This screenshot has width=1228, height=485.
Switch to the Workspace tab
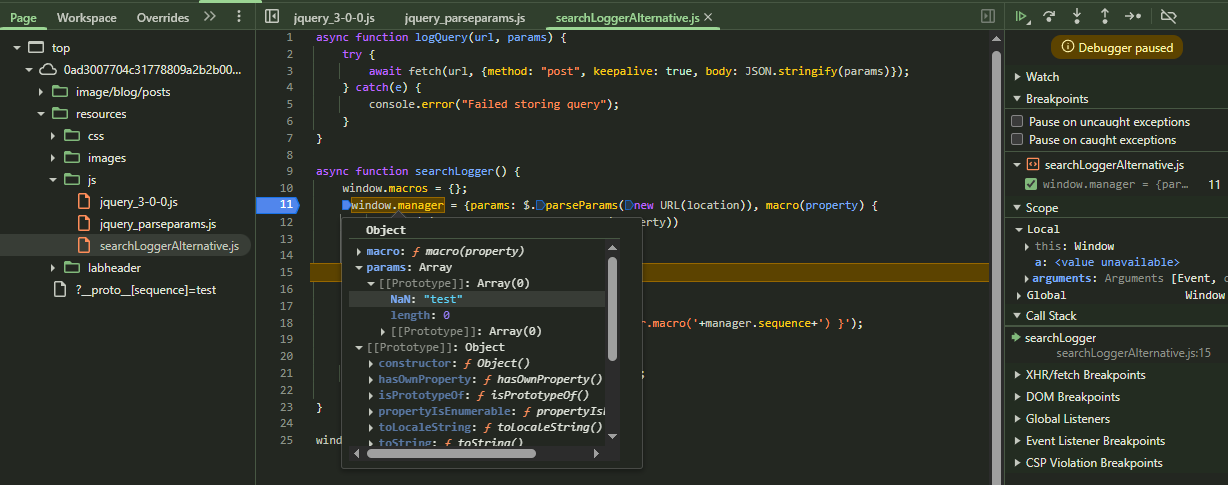coord(86,18)
